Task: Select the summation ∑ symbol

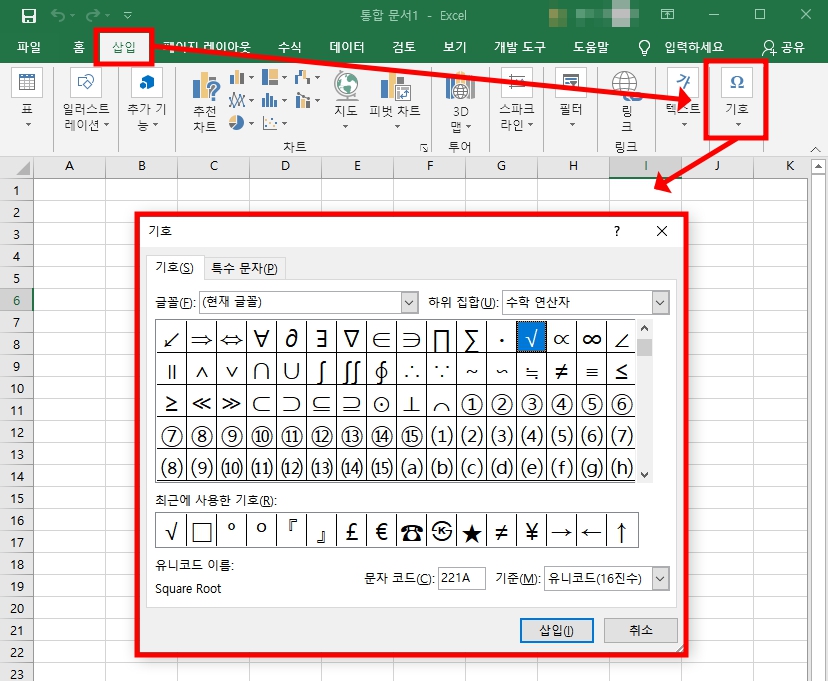Action: (472, 338)
